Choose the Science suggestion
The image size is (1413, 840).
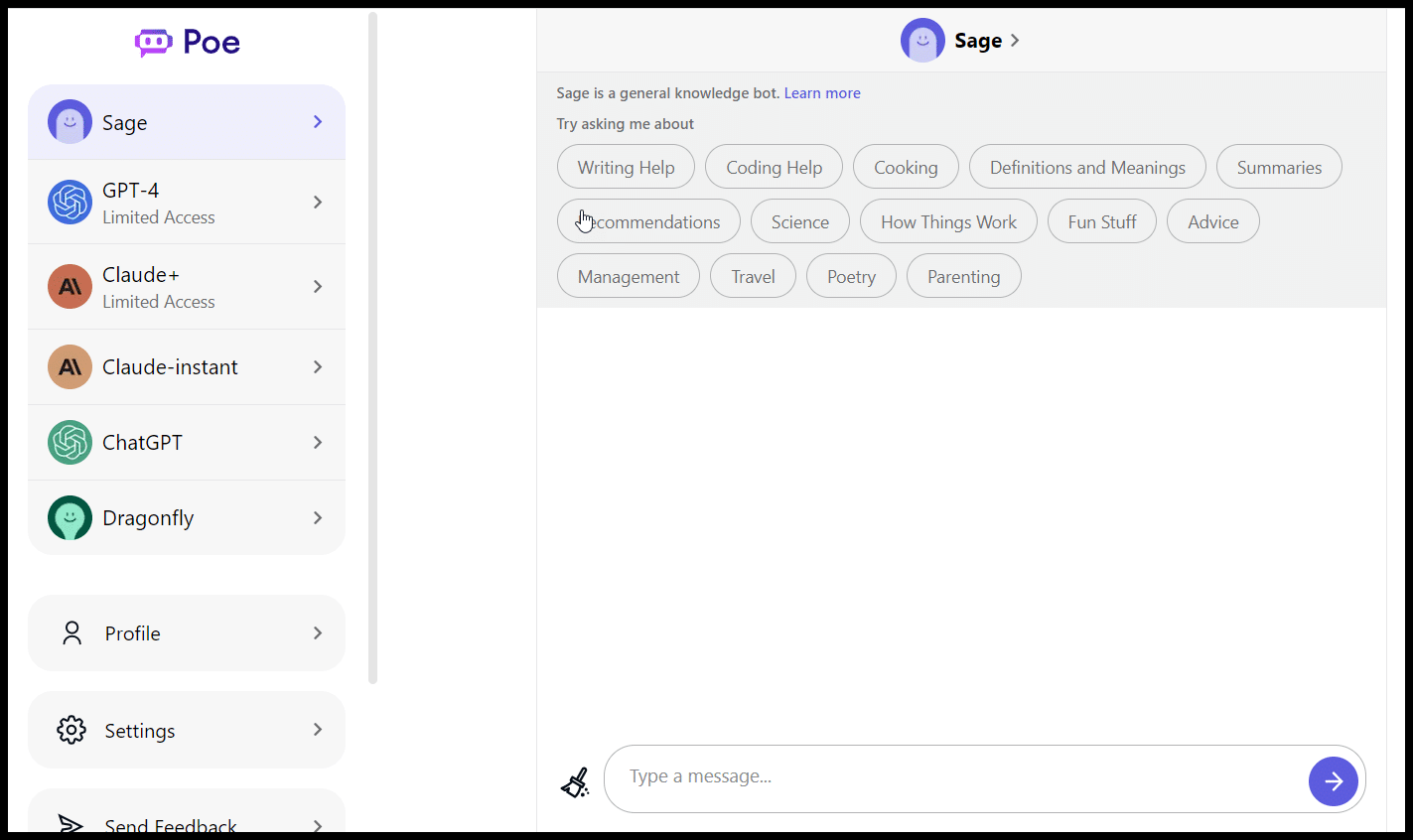(799, 221)
